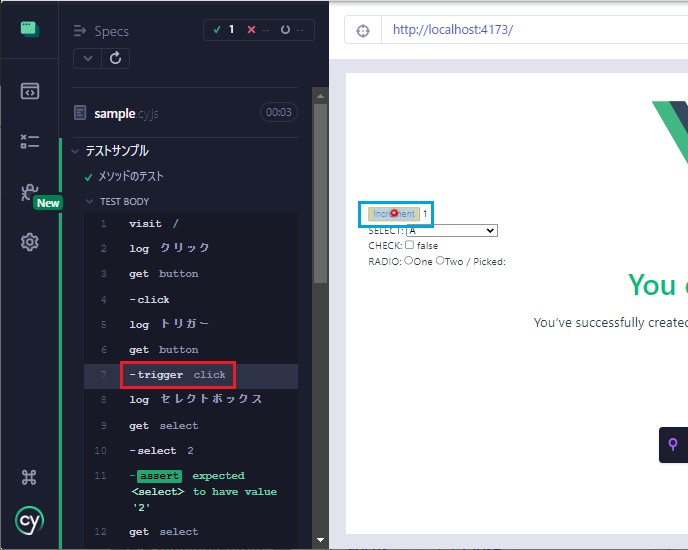The width and height of the screenshot is (688, 550).
Task: Select the -trigger click command row
Action: pos(191,375)
